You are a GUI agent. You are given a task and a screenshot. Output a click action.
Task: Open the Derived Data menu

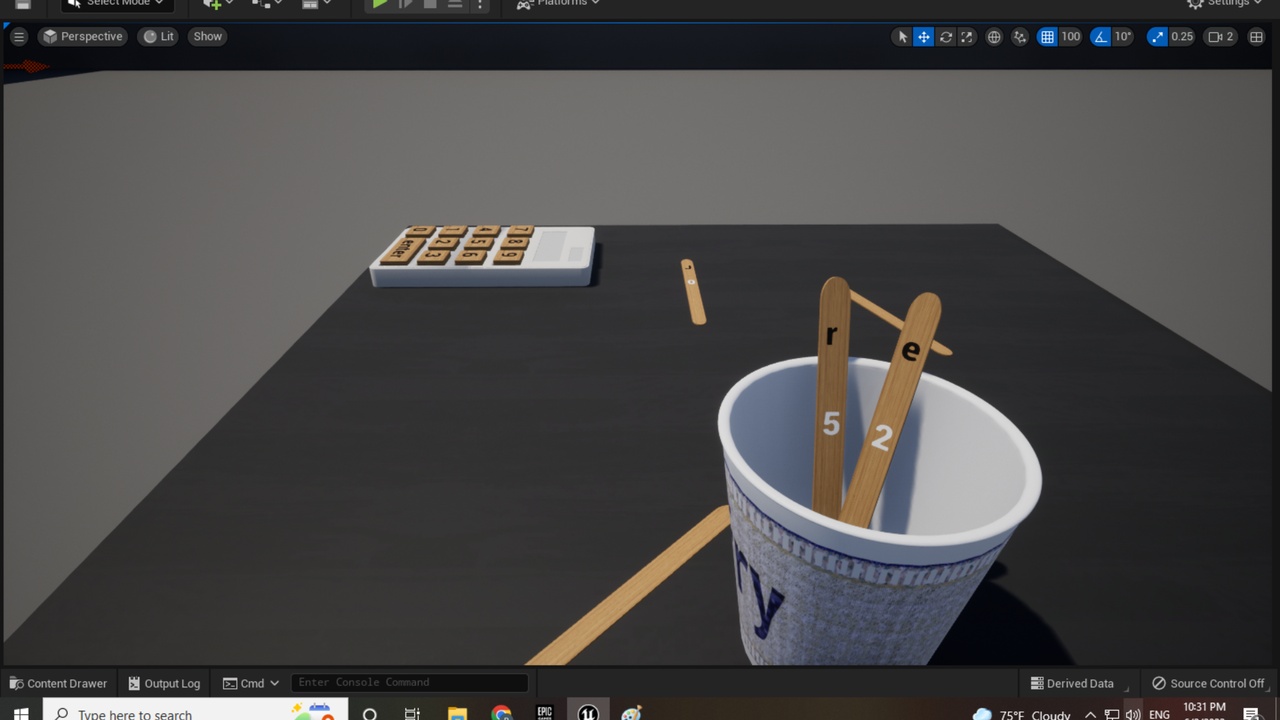(1072, 683)
